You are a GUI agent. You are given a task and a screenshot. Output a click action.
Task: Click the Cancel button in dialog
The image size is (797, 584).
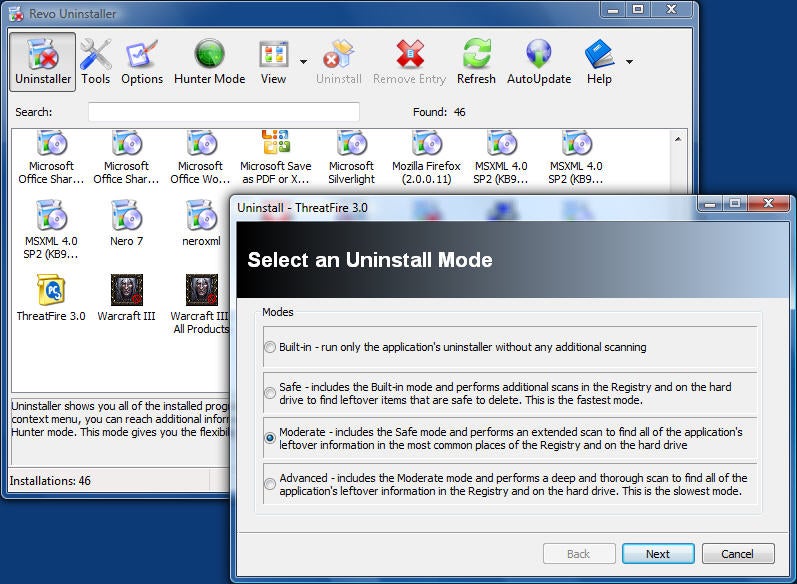pyautogui.click(x=738, y=554)
